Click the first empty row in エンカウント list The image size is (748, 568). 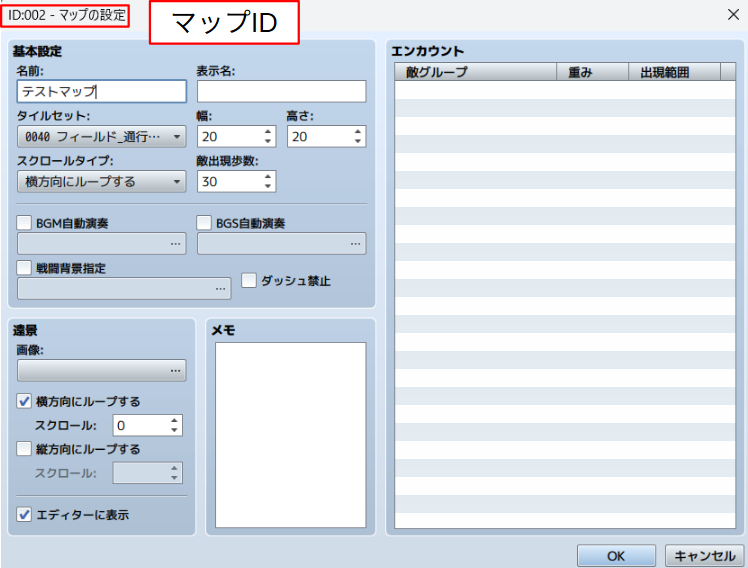(x=565, y=90)
